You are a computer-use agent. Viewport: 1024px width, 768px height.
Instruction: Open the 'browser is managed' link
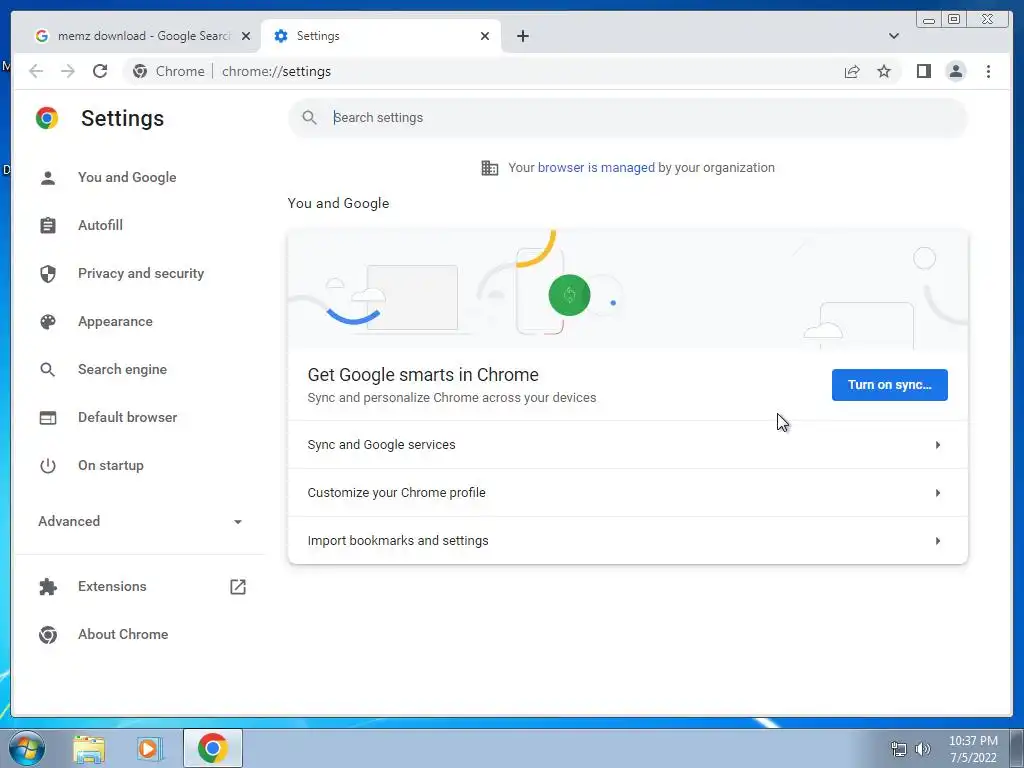pos(596,168)
